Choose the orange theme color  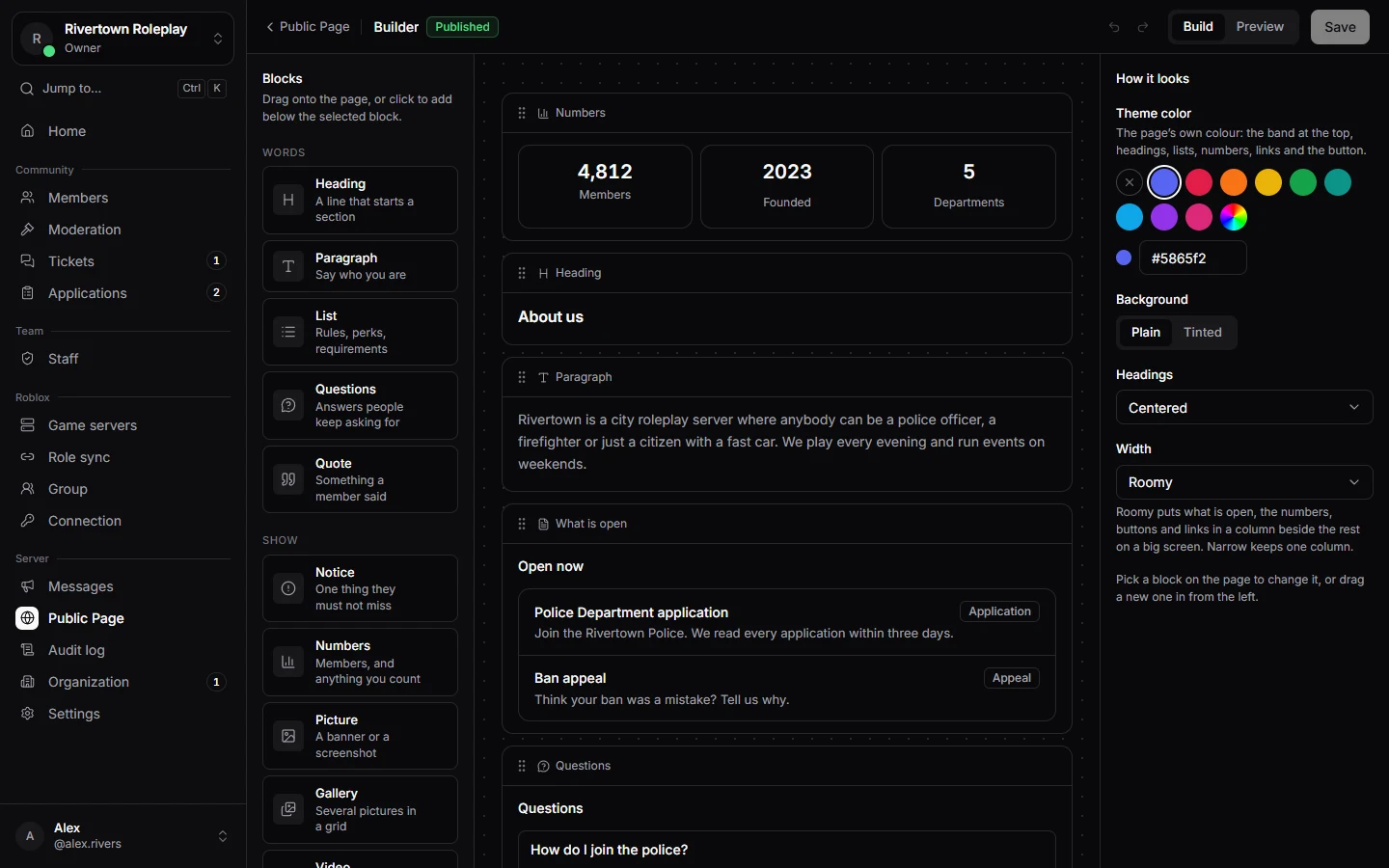pos(1234,182)
